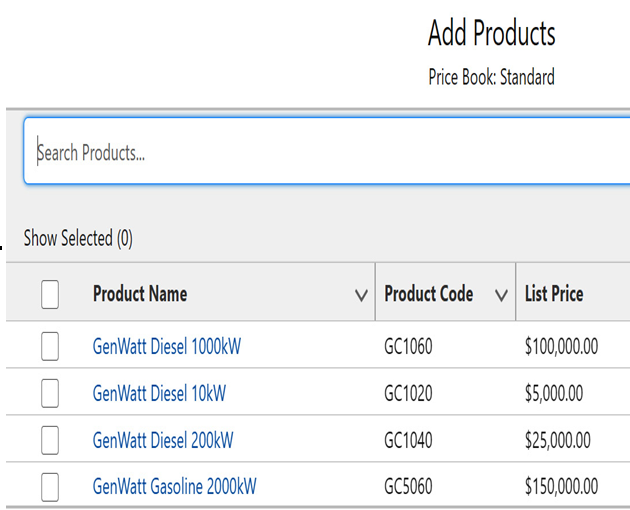Check the box for GenWatt Diesel 10kW

click(x=50, y=393)
